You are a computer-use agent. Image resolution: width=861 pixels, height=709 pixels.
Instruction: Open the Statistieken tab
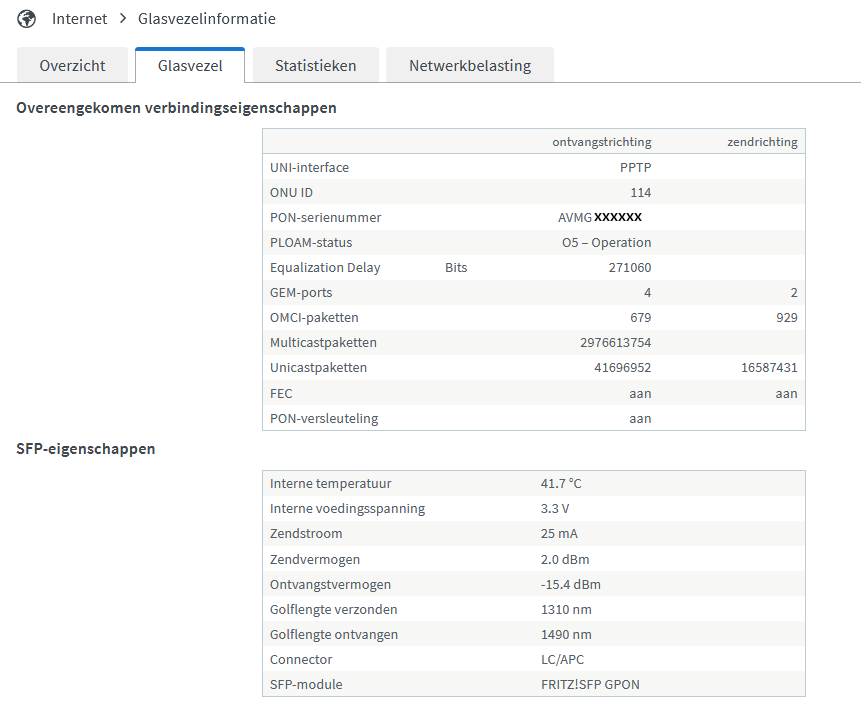[x=316, y=65]
